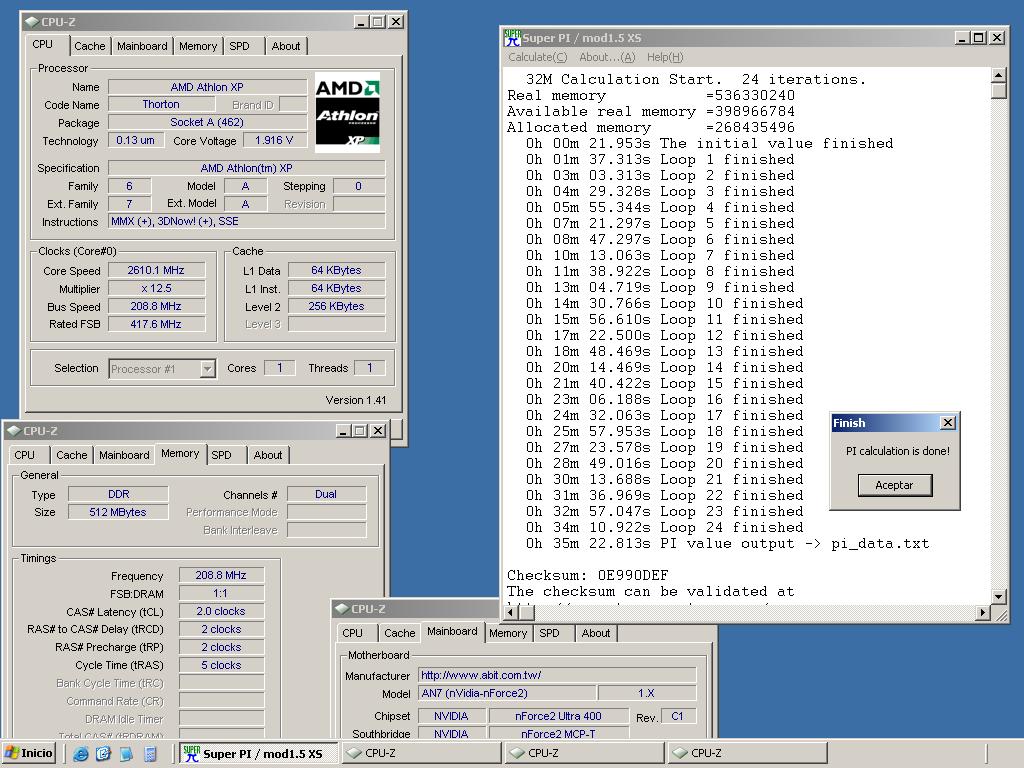The image size is (1024, 768).
Task: Close the Finish dialog with X
Action: click(x=948, y=423)
